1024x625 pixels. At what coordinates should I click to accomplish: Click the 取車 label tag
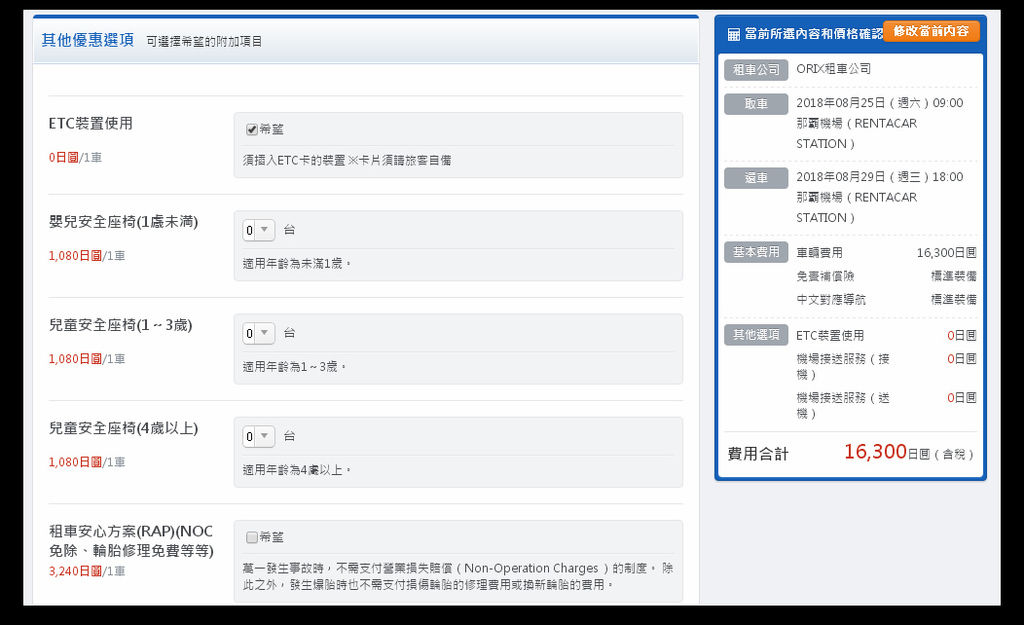756,104
